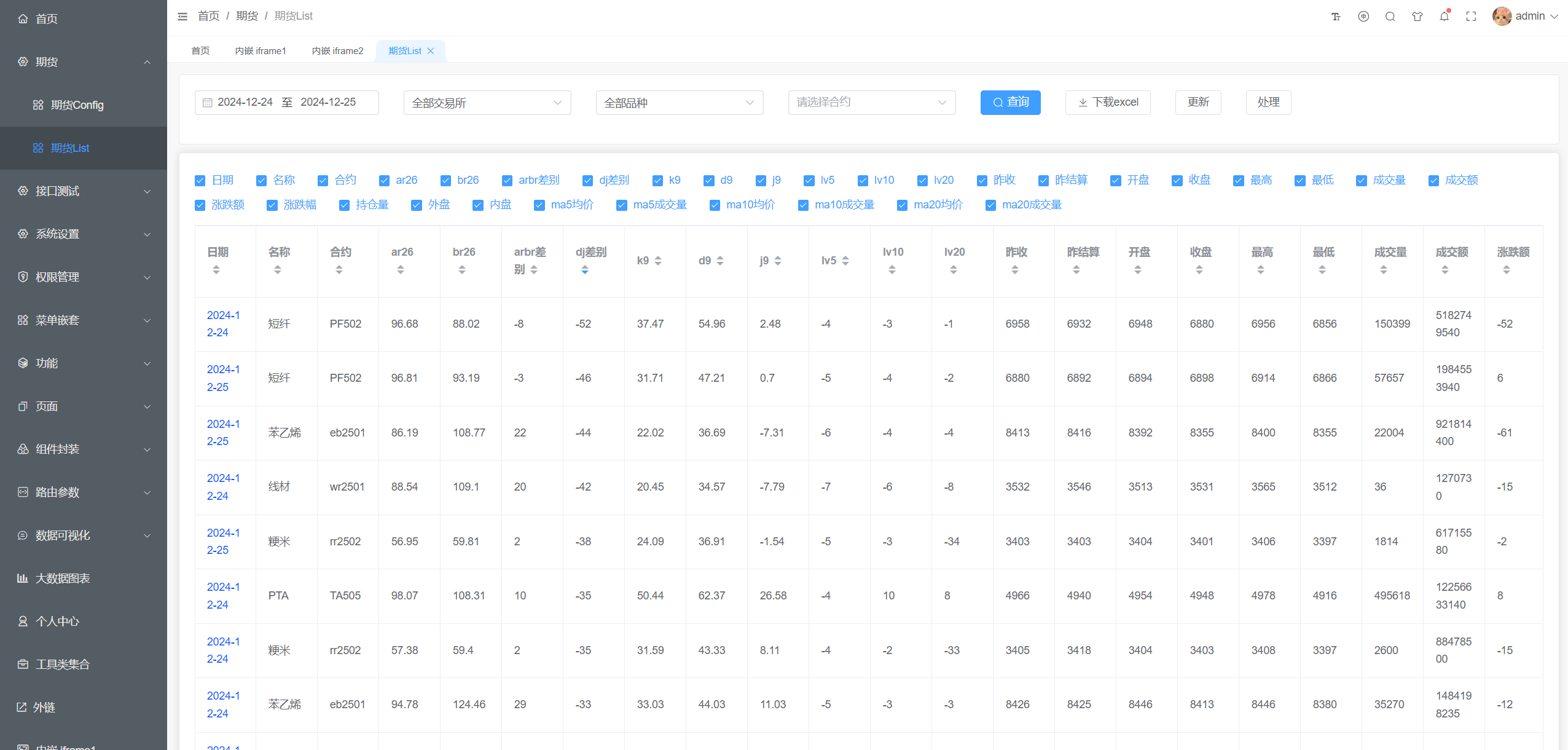The width and height of the screenshot is (1568, 750).
Task: Open the 全部品种 variety dropdown
Action: (680, 103)
